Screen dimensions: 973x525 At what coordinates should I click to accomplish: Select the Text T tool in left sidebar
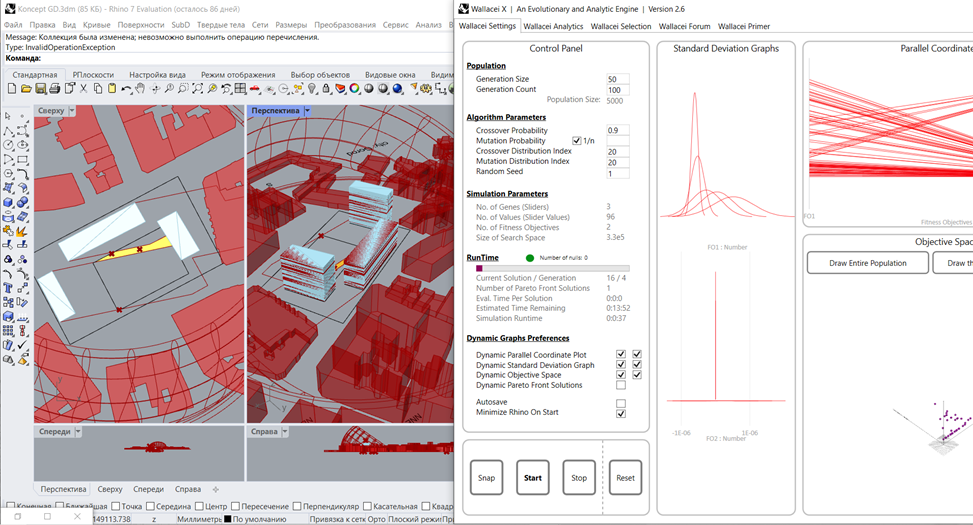point(7,288)
